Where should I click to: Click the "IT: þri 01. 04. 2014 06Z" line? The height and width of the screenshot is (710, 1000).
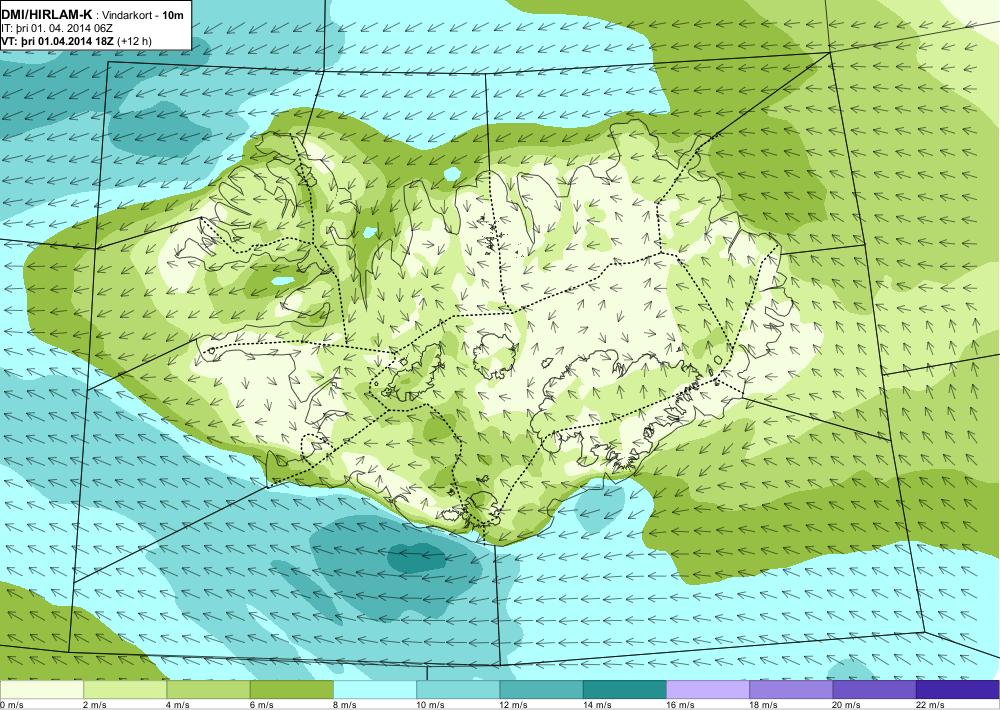[x=57, y=29]
